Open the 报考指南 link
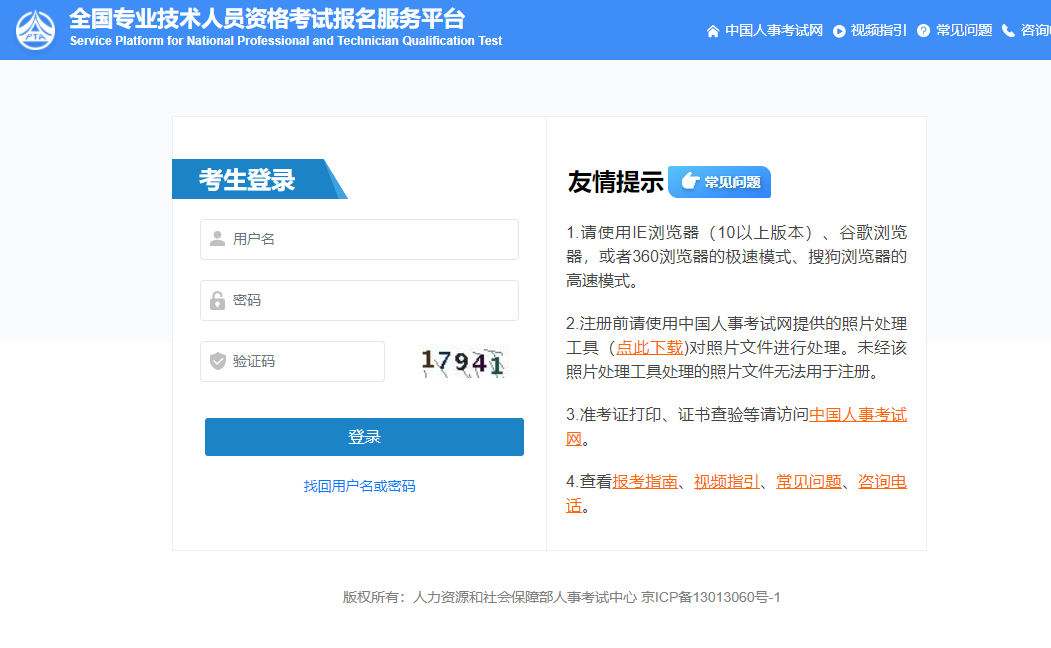The width and height of the screenshot is (1051, 648). pos(645,482)
